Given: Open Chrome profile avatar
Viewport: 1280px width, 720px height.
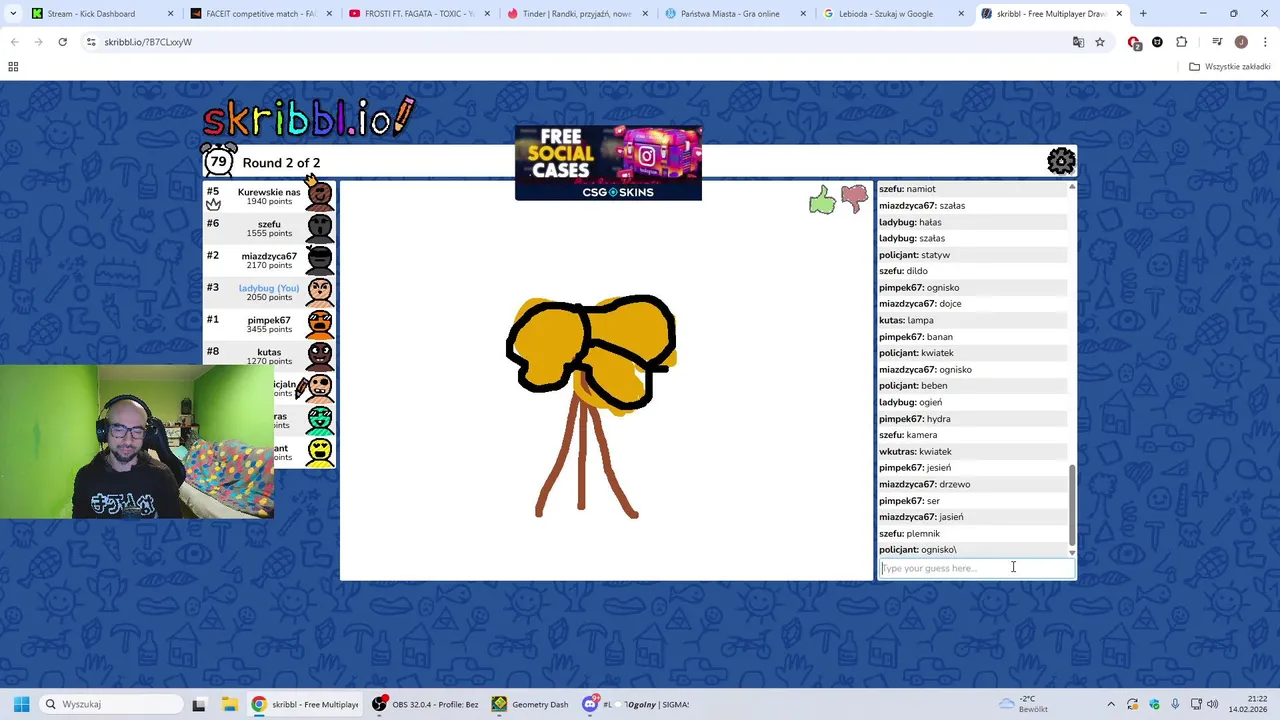Looking at the screenshot, I should click(x=1241, y=42).
